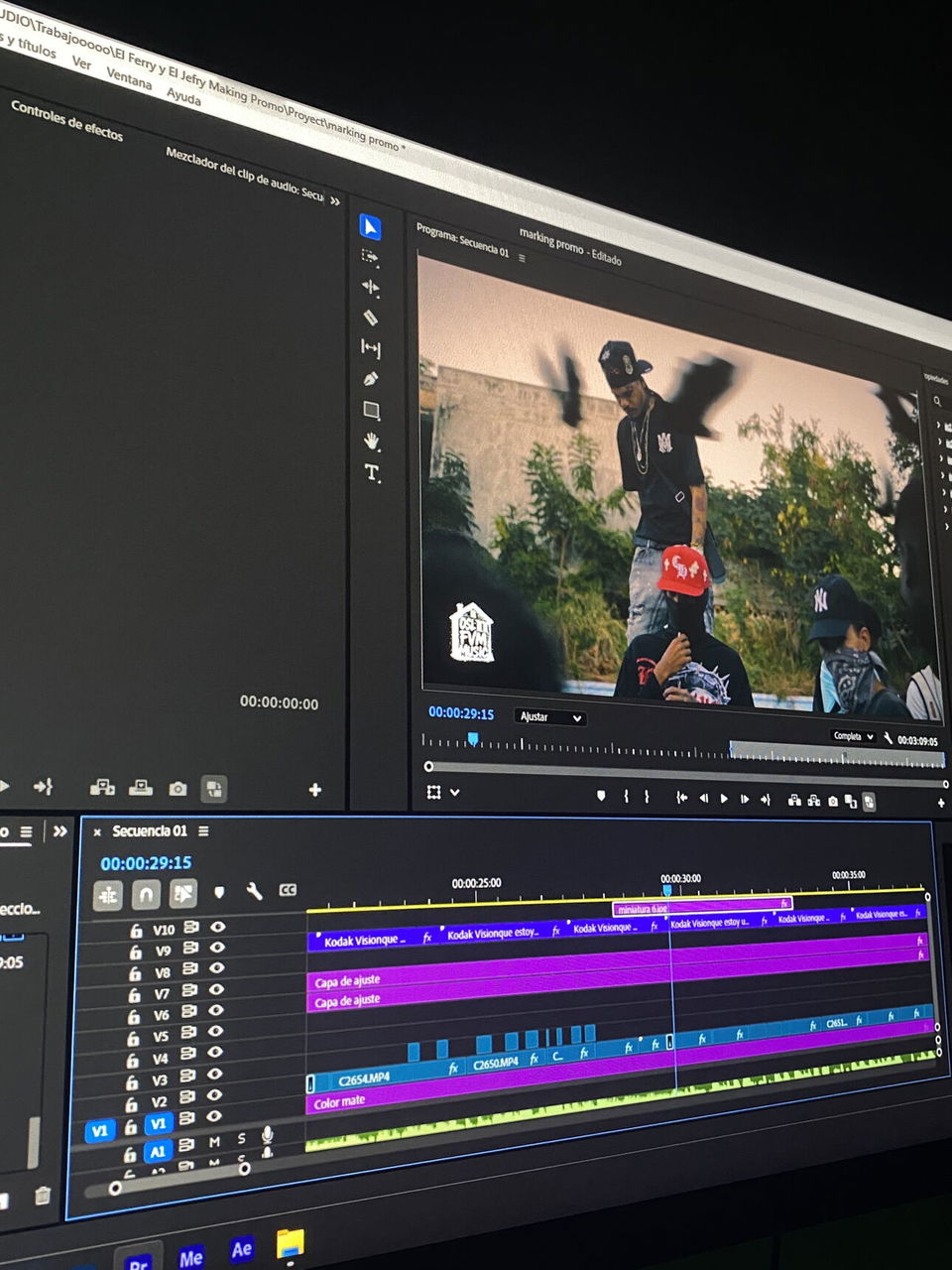Click the Lift button in Program monitor
The width and height of the screenshot is (952, 1270).
794,800
